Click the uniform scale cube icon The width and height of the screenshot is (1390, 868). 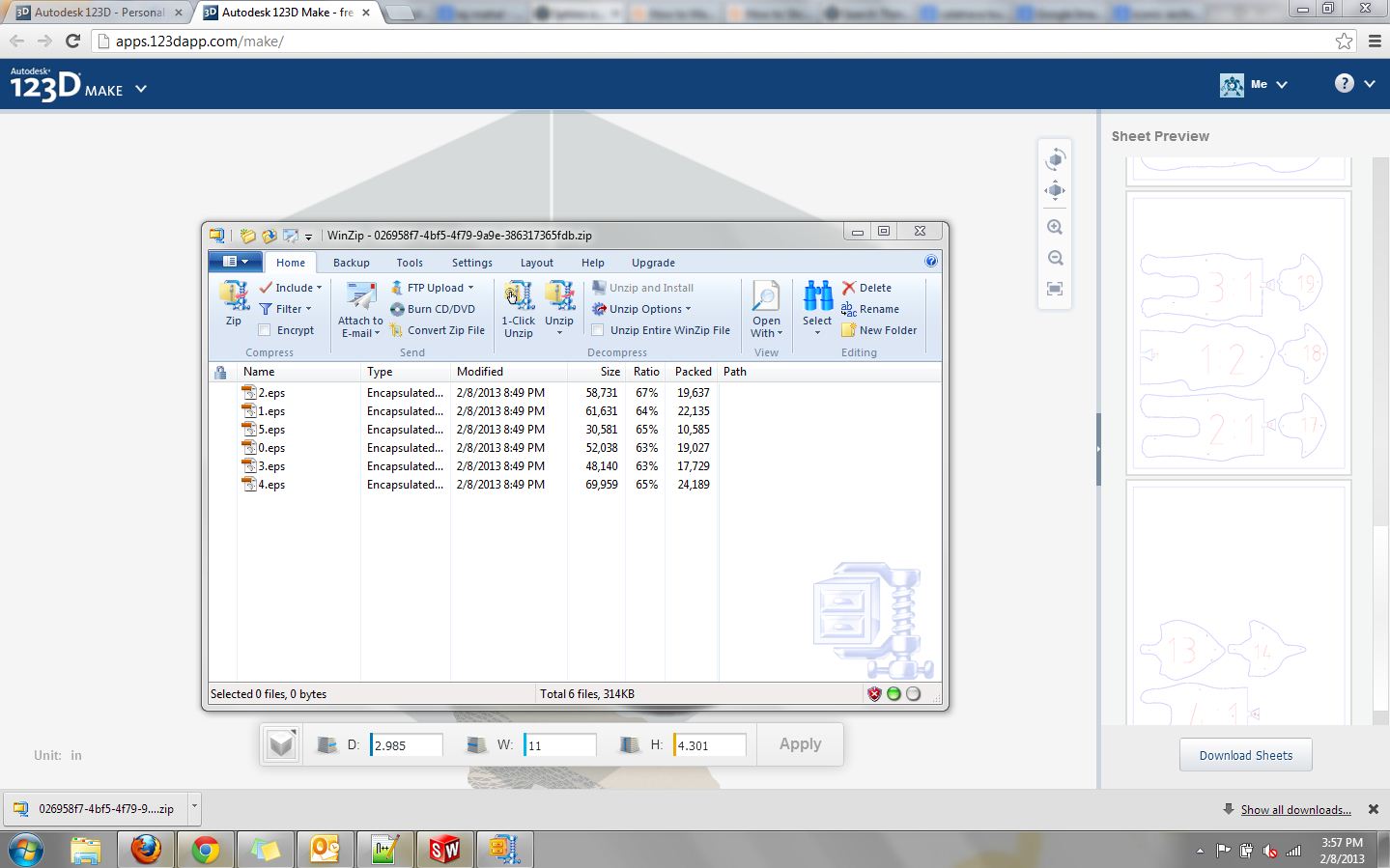[x=281, y=744]
